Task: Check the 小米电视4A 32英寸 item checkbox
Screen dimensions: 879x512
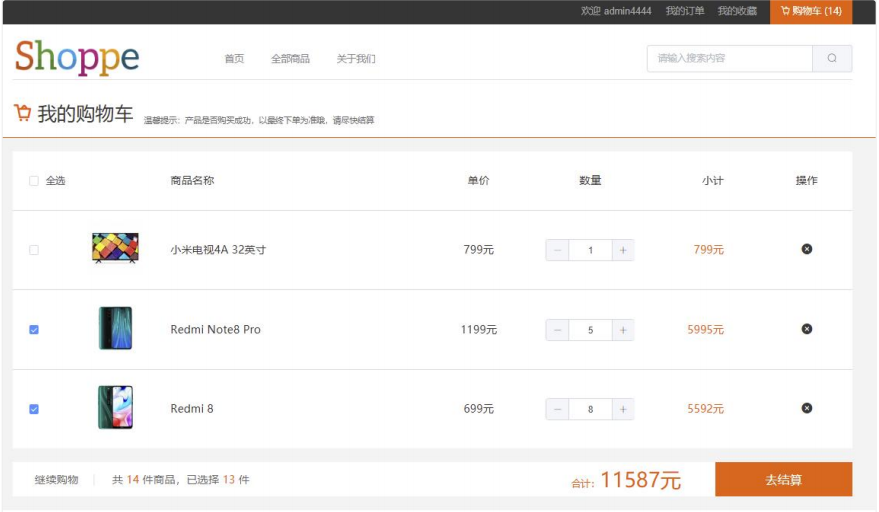Action: (x=34, y=250)
